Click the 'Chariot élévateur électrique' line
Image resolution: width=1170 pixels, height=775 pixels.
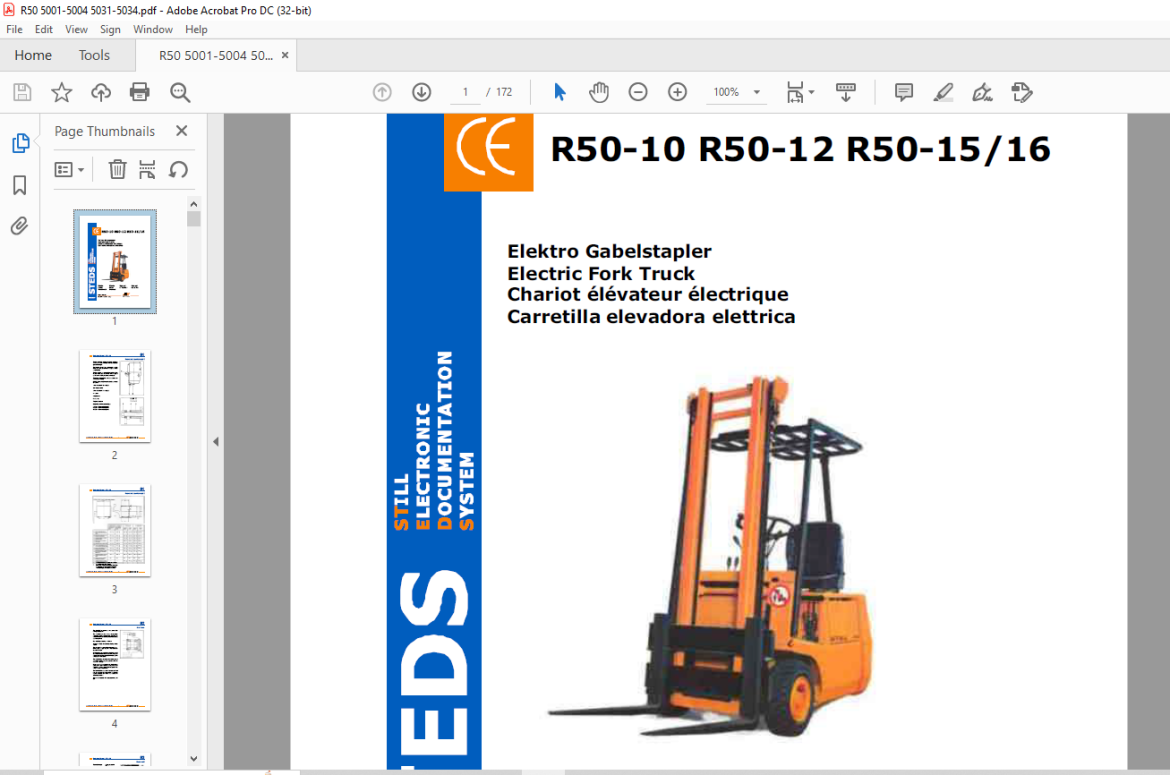coord(648,294)
